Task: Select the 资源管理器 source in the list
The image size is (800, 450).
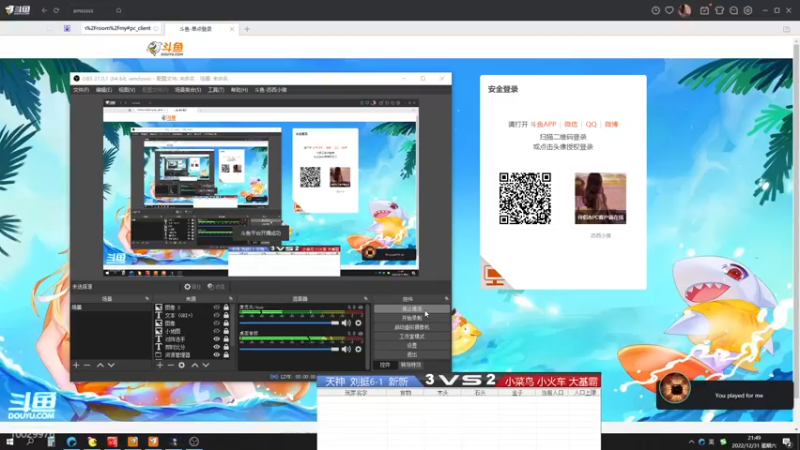Action: tap(193, 355)
